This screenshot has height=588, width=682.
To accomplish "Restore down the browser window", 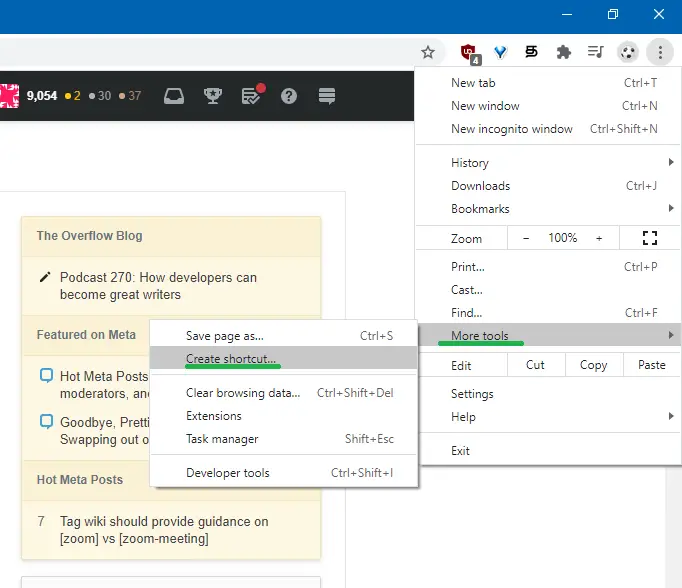I will tap(612, 14).
